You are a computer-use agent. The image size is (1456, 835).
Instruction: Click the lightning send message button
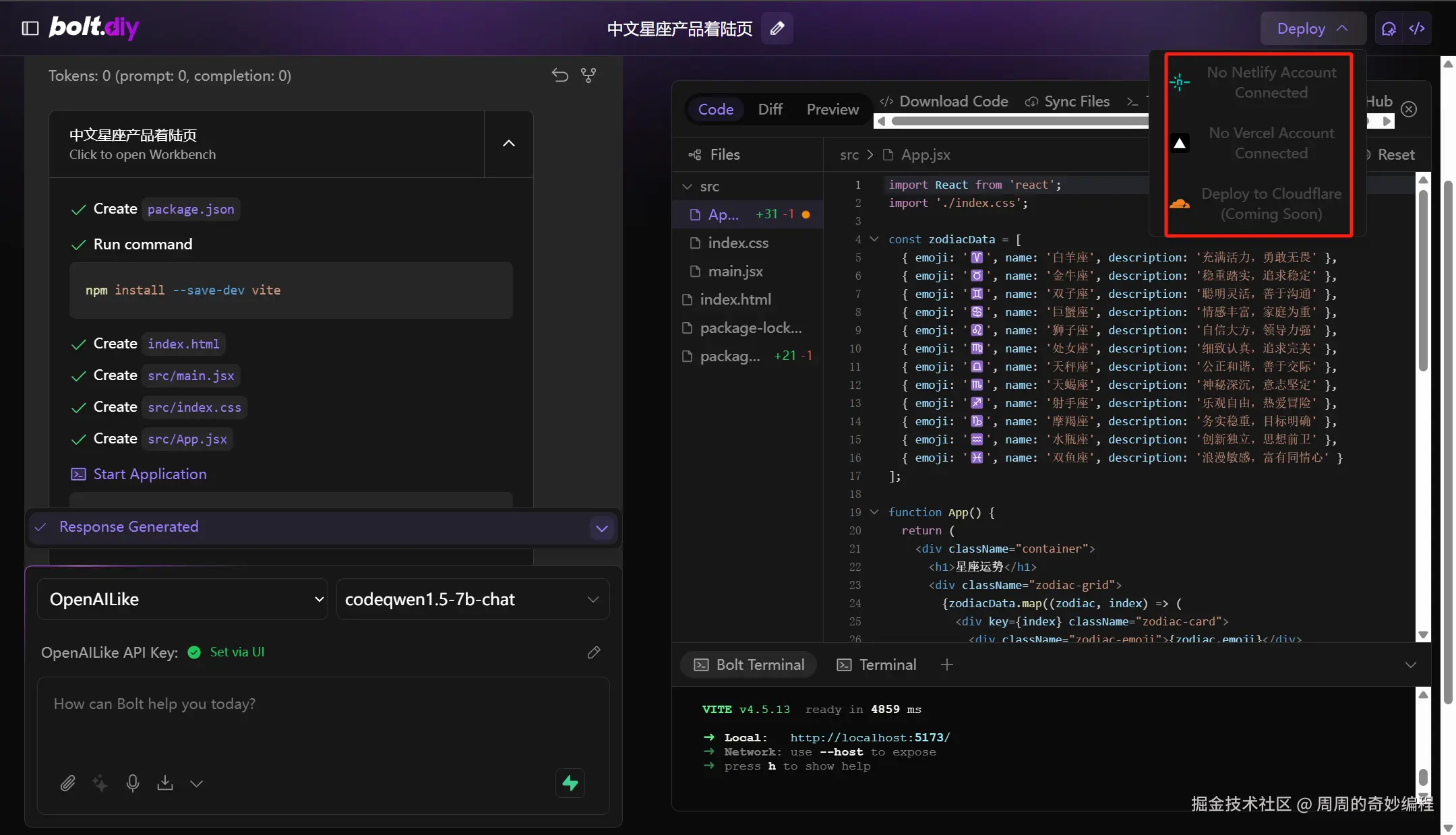570,783
